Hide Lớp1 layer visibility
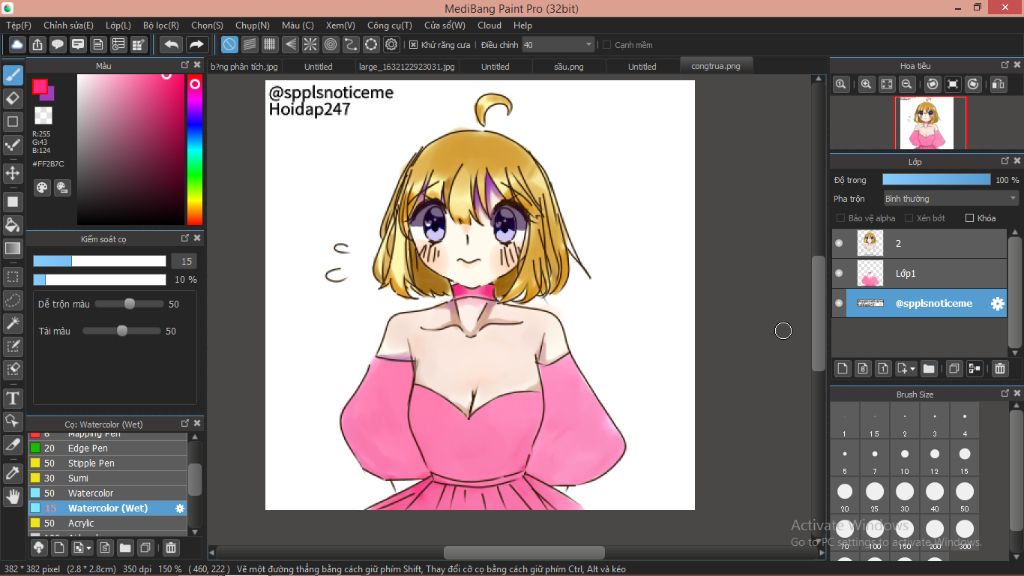This screenshot has width=1024, height=576. [x=839, y=273]
